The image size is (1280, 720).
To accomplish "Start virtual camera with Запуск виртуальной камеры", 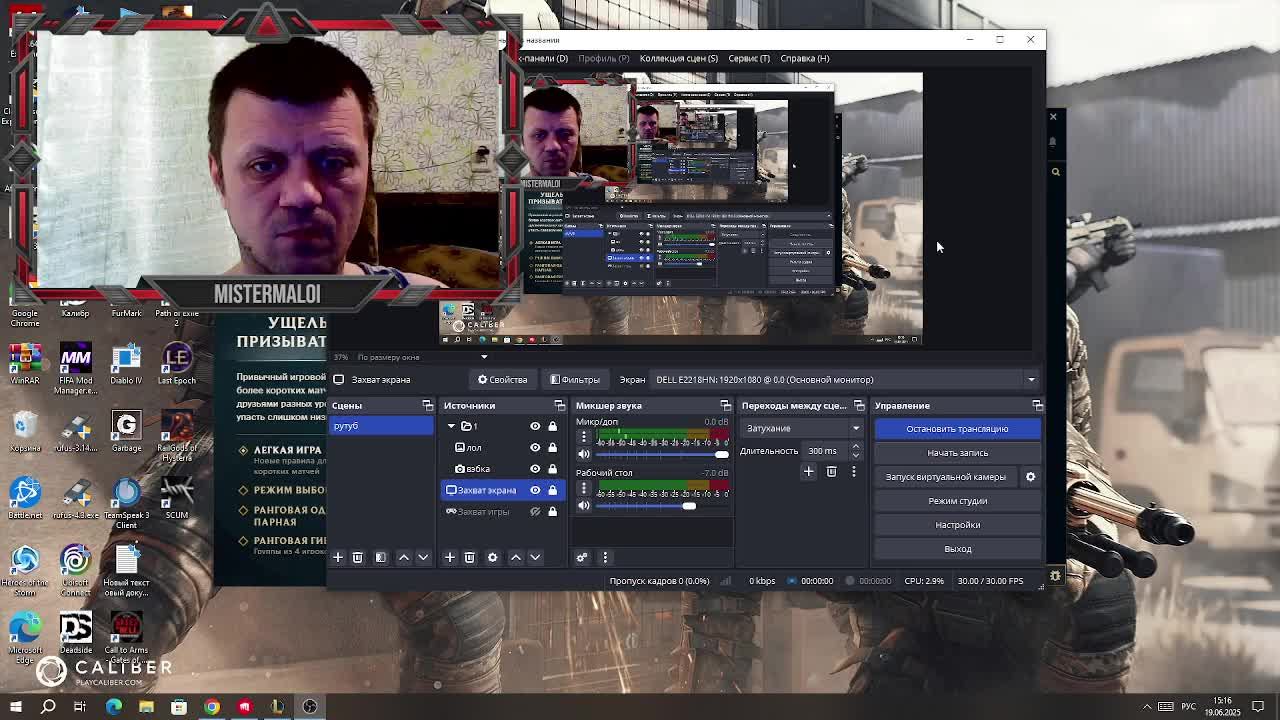I will pyautogui.click(x=946, y=477).
